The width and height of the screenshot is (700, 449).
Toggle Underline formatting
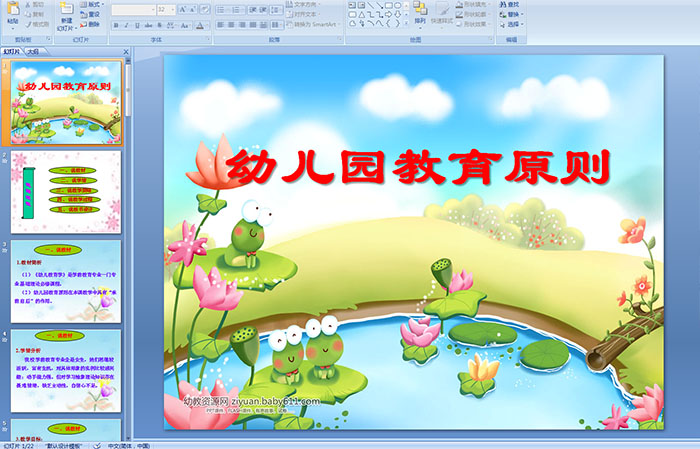tap(137, 25)
